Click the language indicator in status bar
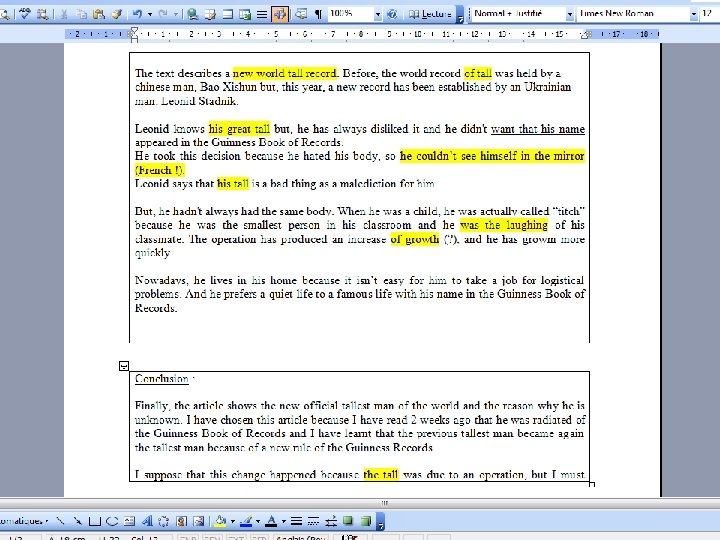This screenshot has height=540, width=720. (300, 537)
